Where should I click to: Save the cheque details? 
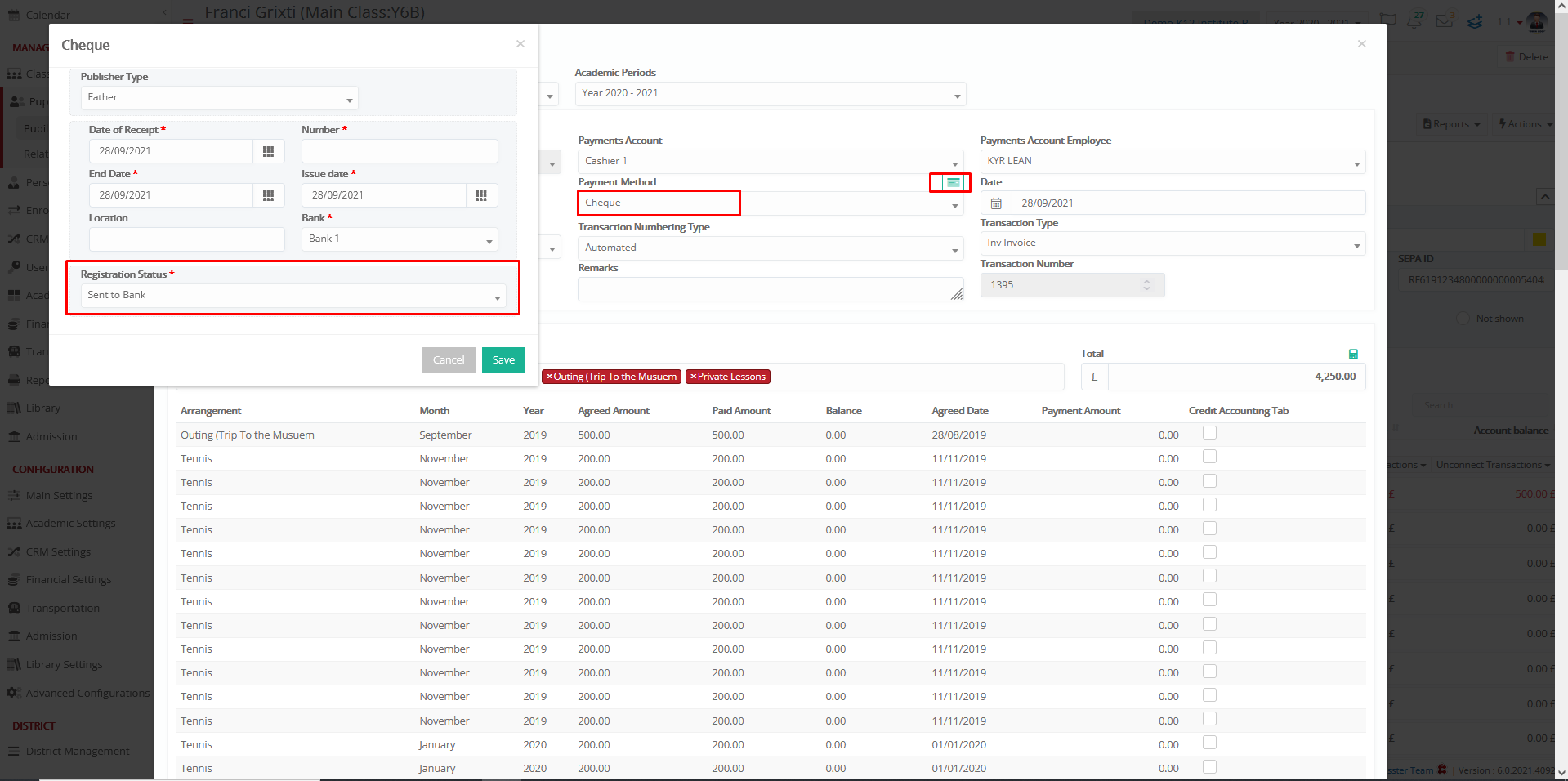[503, 360]
